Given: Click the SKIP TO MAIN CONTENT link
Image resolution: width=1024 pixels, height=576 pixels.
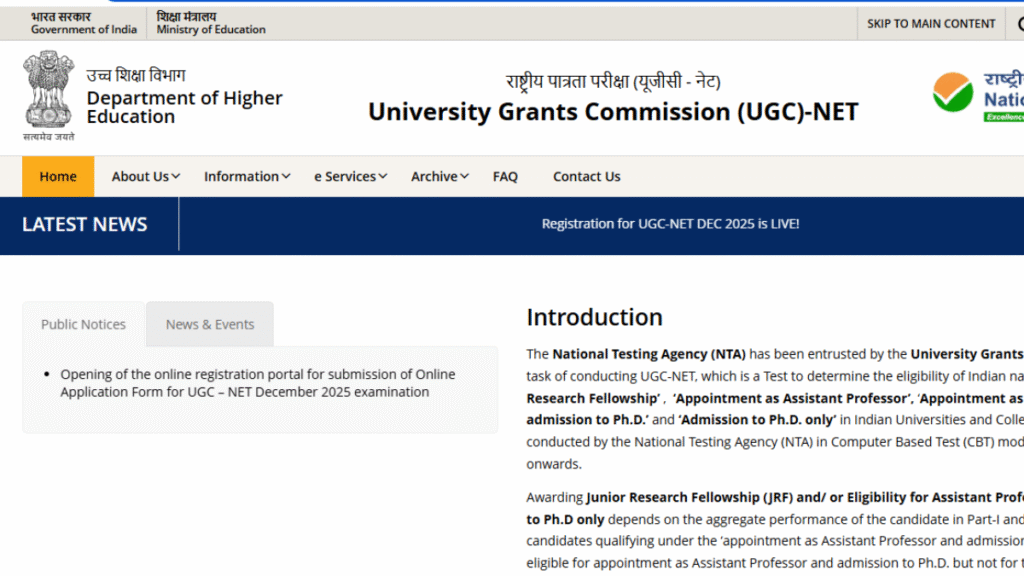Looking at the screenshot, I should (930, 23).
